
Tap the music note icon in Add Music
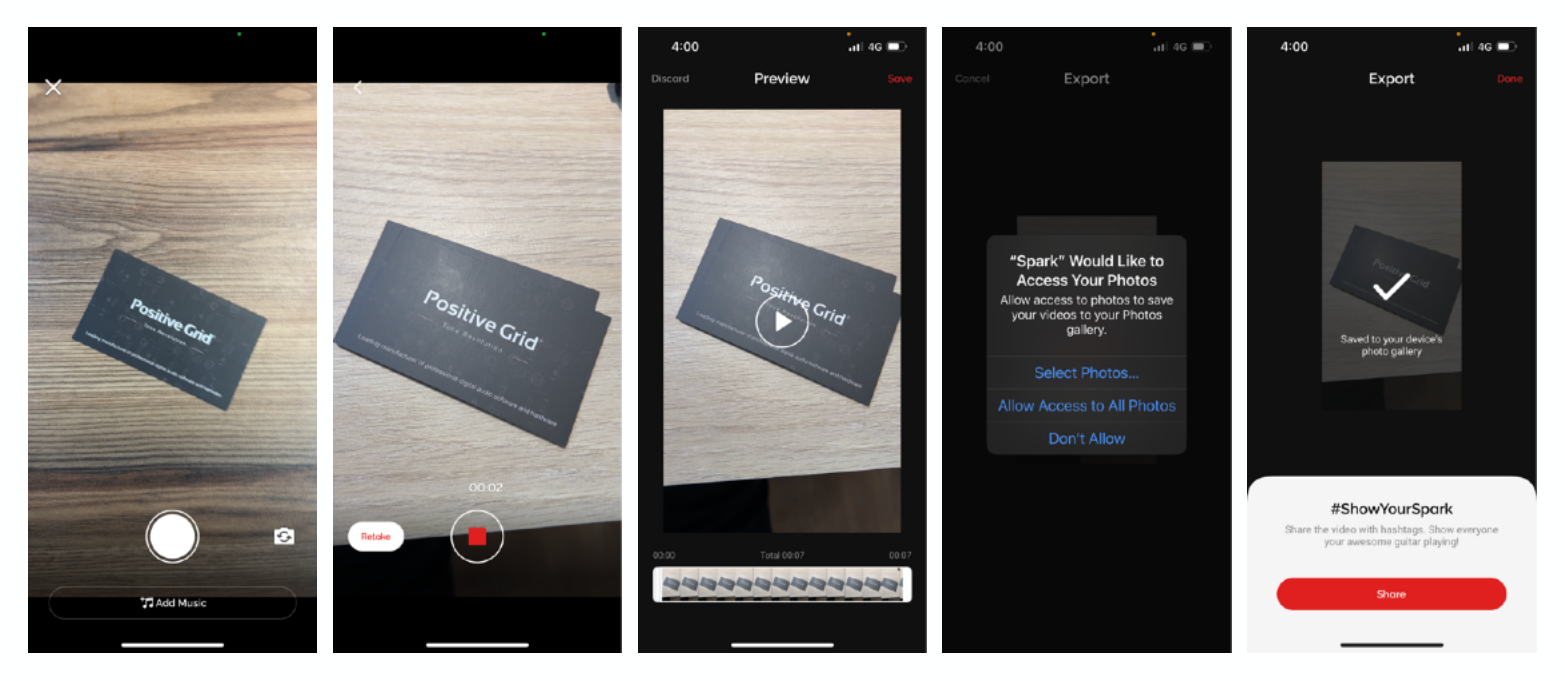(146, 603)
